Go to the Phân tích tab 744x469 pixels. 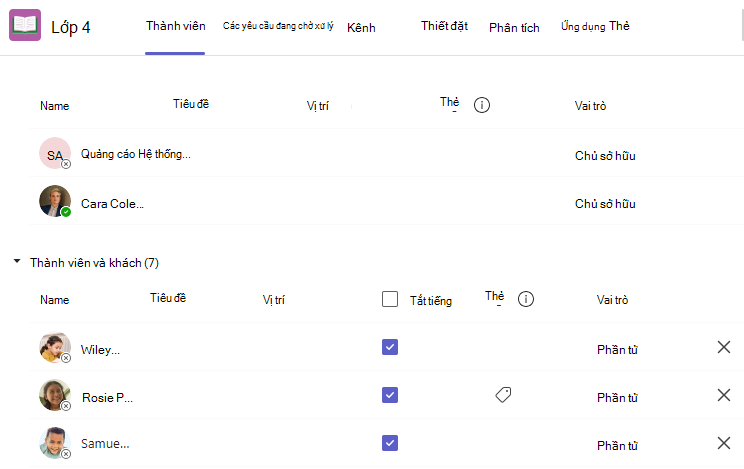514,28
